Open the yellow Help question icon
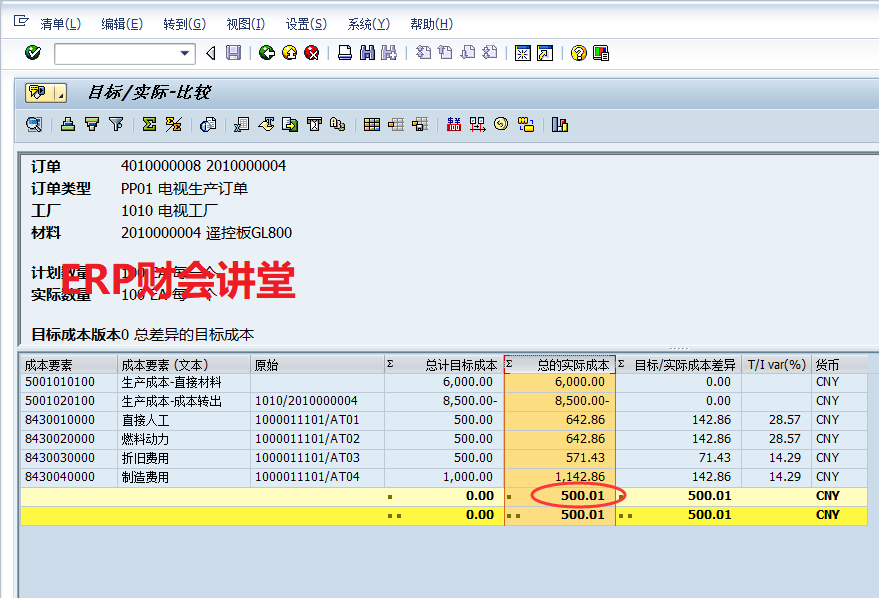 tap(578, 53)
